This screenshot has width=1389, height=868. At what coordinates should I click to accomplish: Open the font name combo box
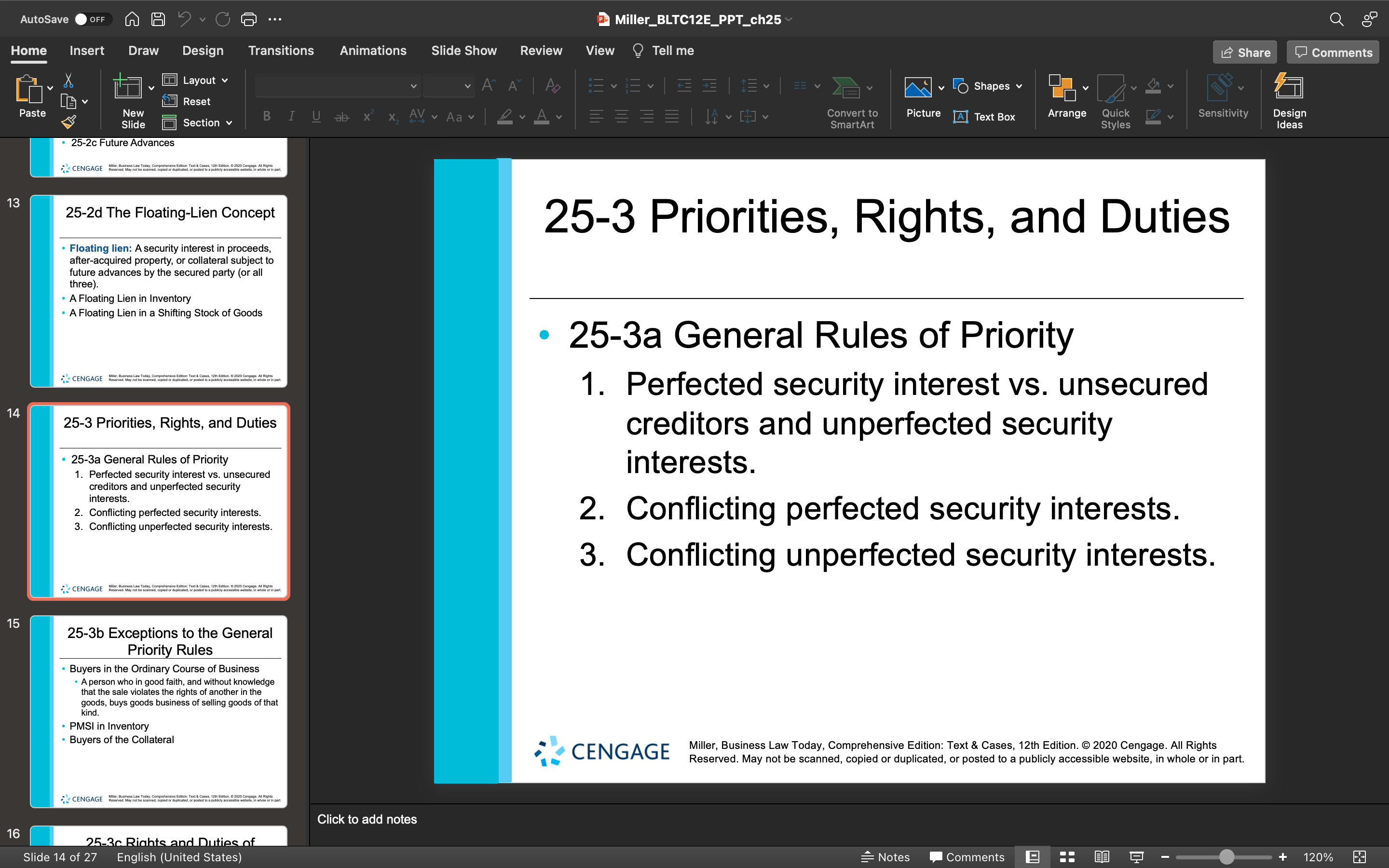tap(338, 85)
